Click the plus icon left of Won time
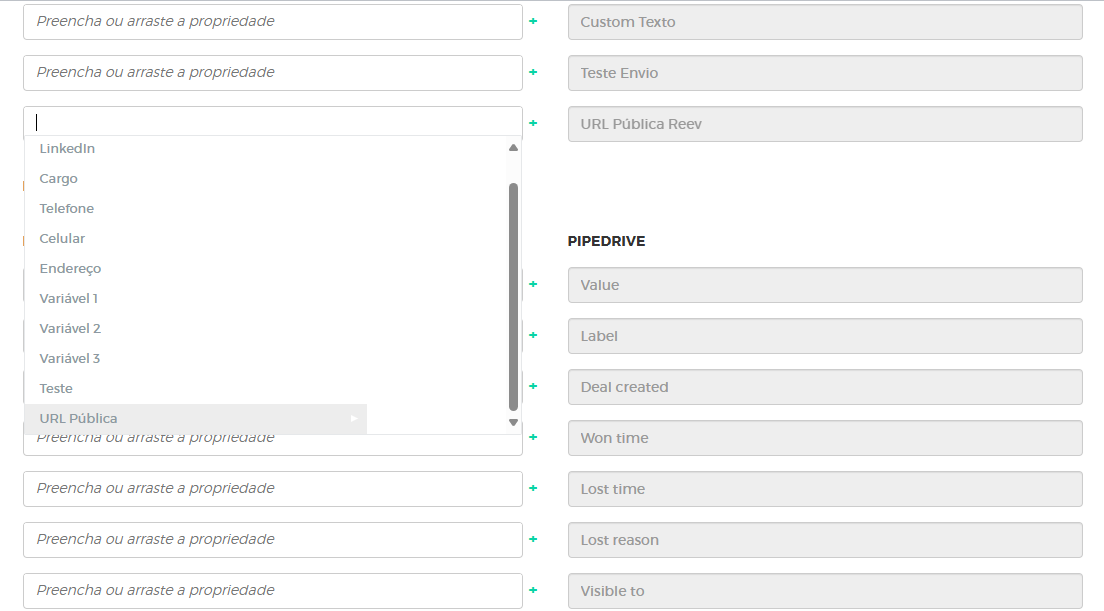The width and height of the screenshot is (1104, 611). pyautogui.click(x=533, y=437)
